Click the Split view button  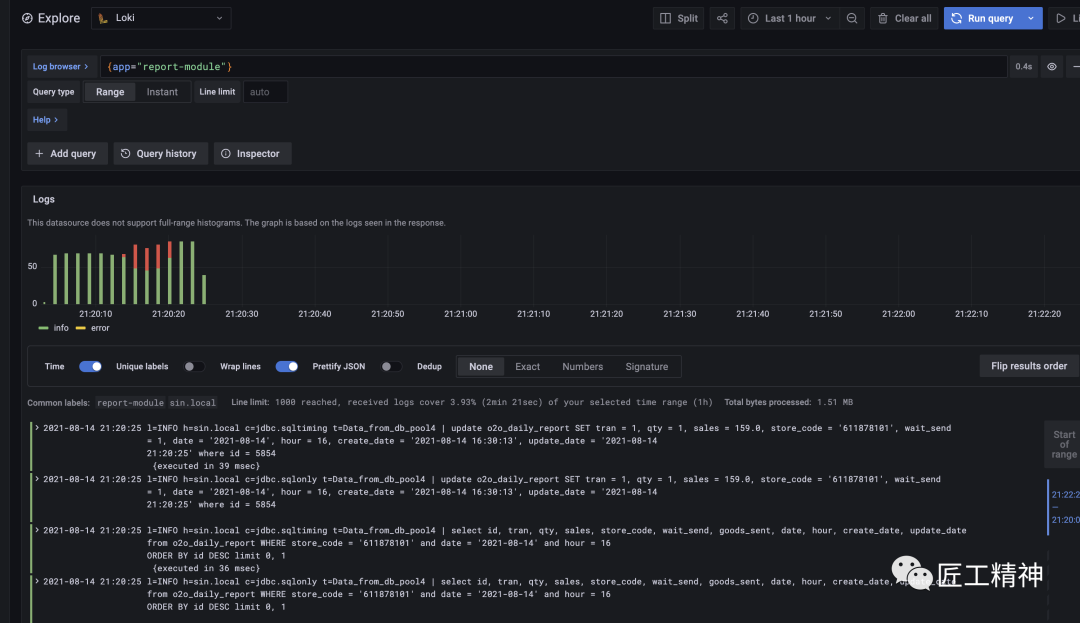point(679,18)
